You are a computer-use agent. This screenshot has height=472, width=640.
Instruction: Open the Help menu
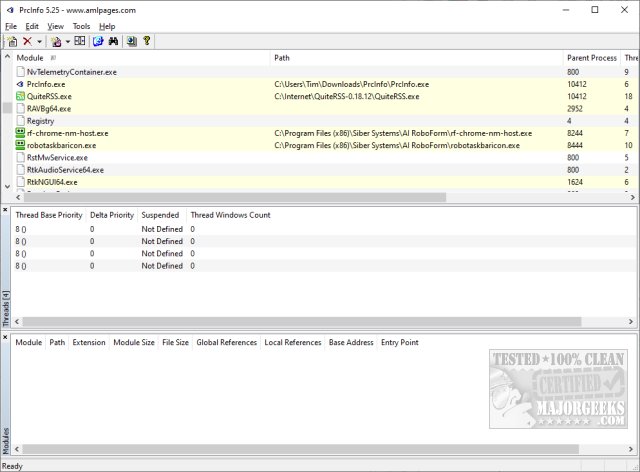(x=107, y=27)
